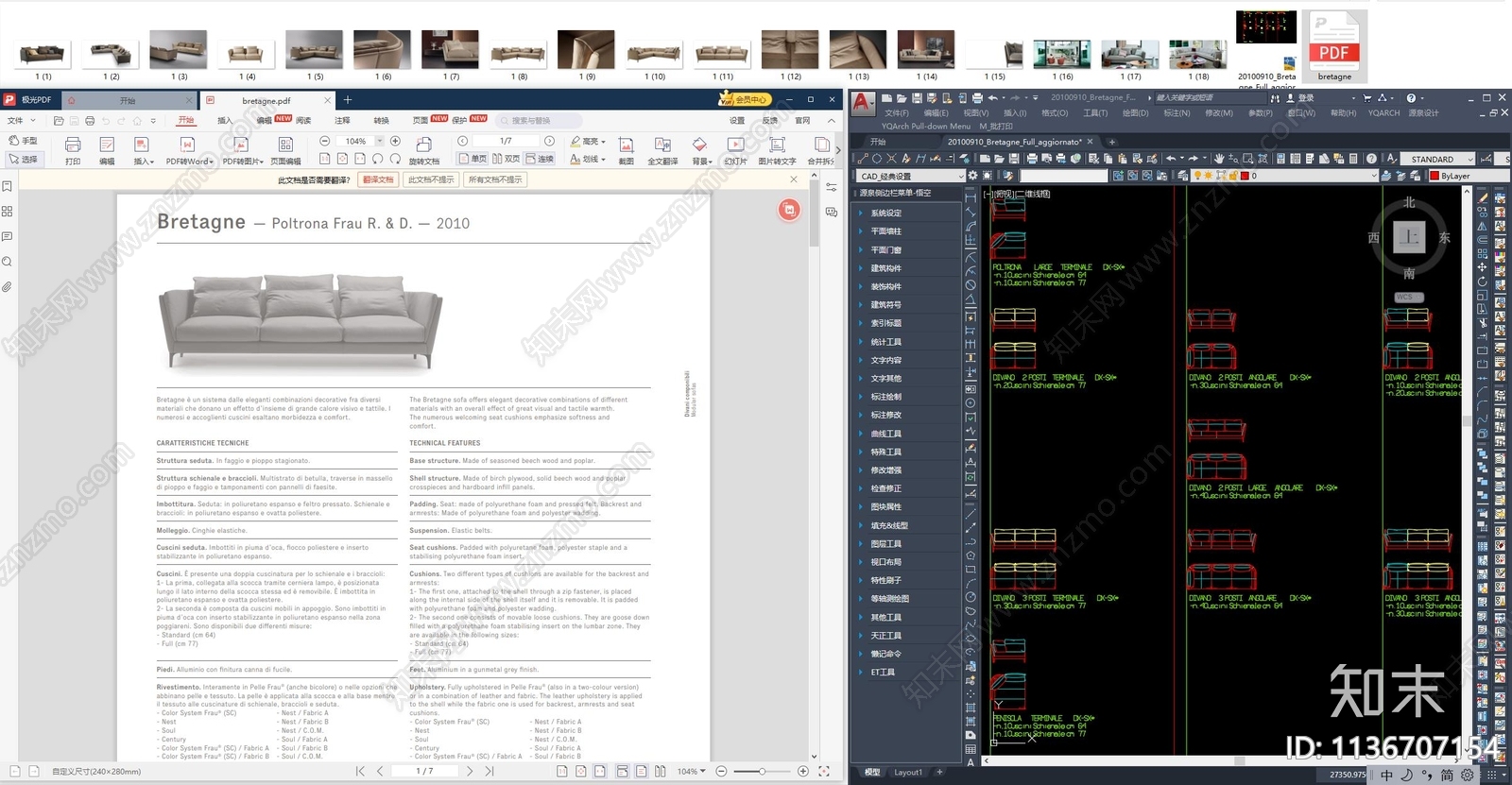Screen dimensions: 1512x785
Task: Zoom in with the plus icon beside 104%
Action: tap(396, 141)
